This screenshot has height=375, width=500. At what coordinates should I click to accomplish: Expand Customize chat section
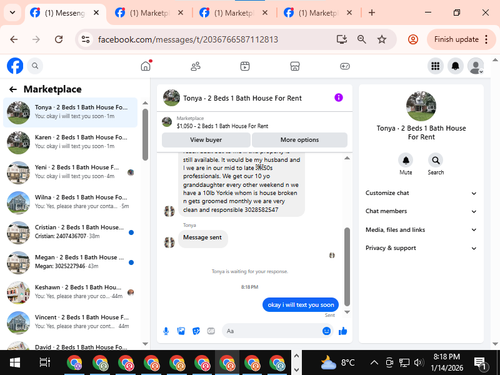(421, 193)
